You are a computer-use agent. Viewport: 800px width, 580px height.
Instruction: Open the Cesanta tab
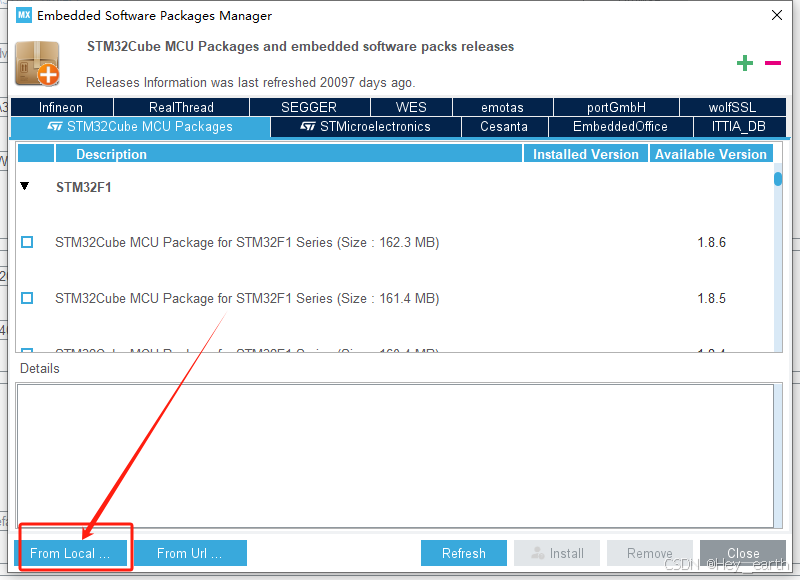pyautogui.click(x=504, y=127)
